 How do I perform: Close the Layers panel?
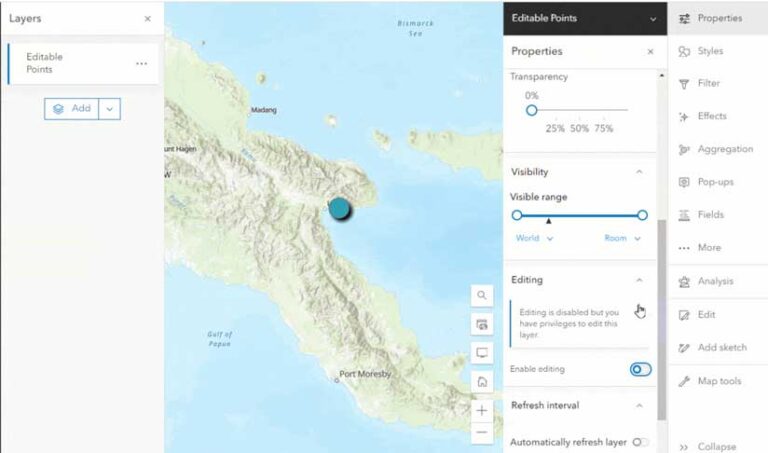point(147,19)
